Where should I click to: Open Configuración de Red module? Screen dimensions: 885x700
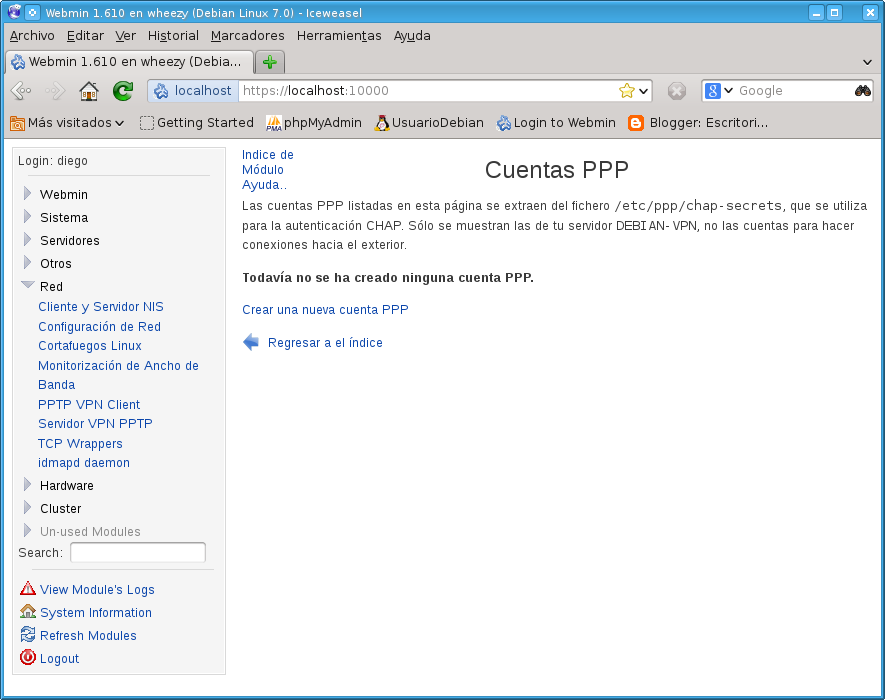click(99, 326)
